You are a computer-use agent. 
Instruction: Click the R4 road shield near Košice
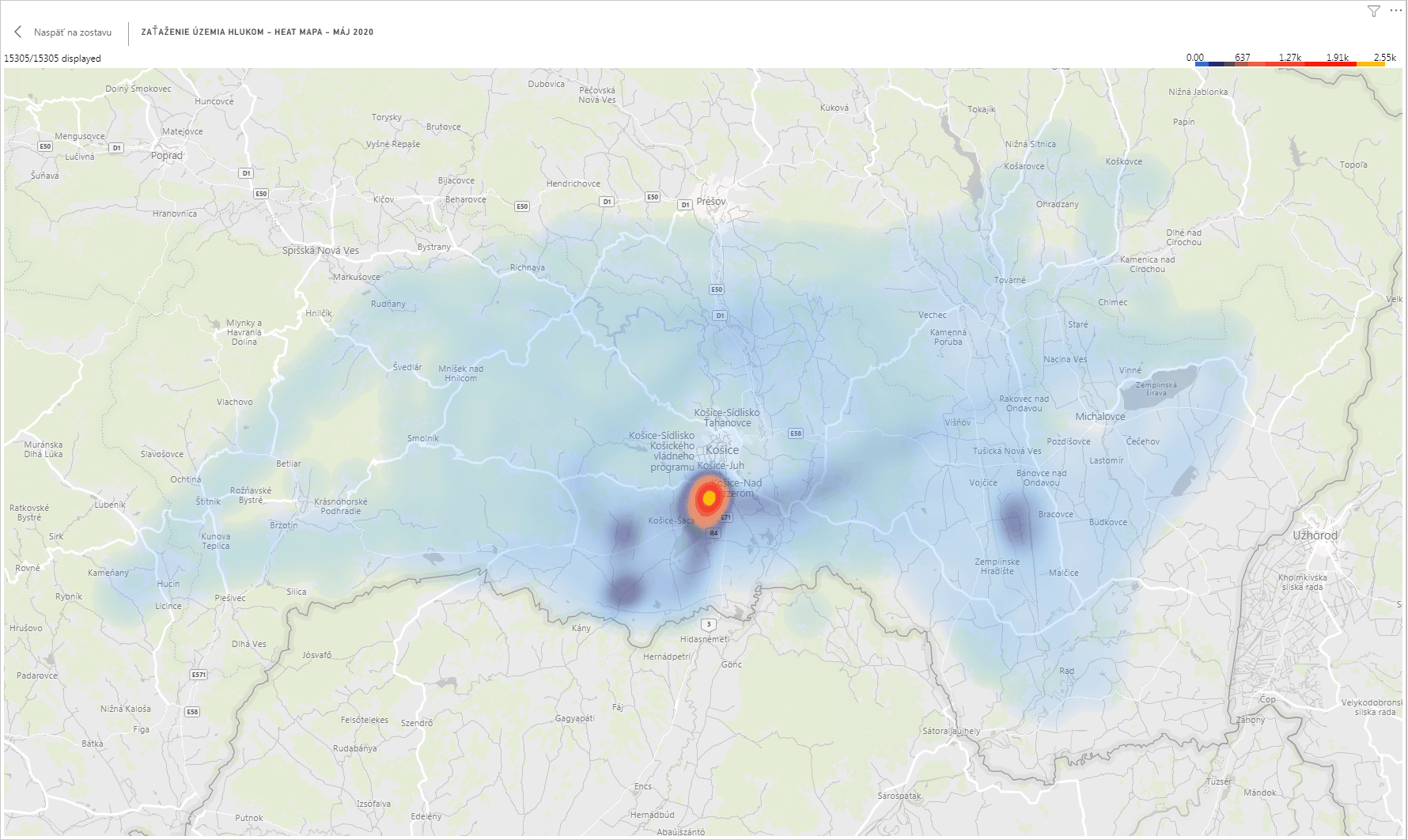pyautogui.click(x=713, y=533)
